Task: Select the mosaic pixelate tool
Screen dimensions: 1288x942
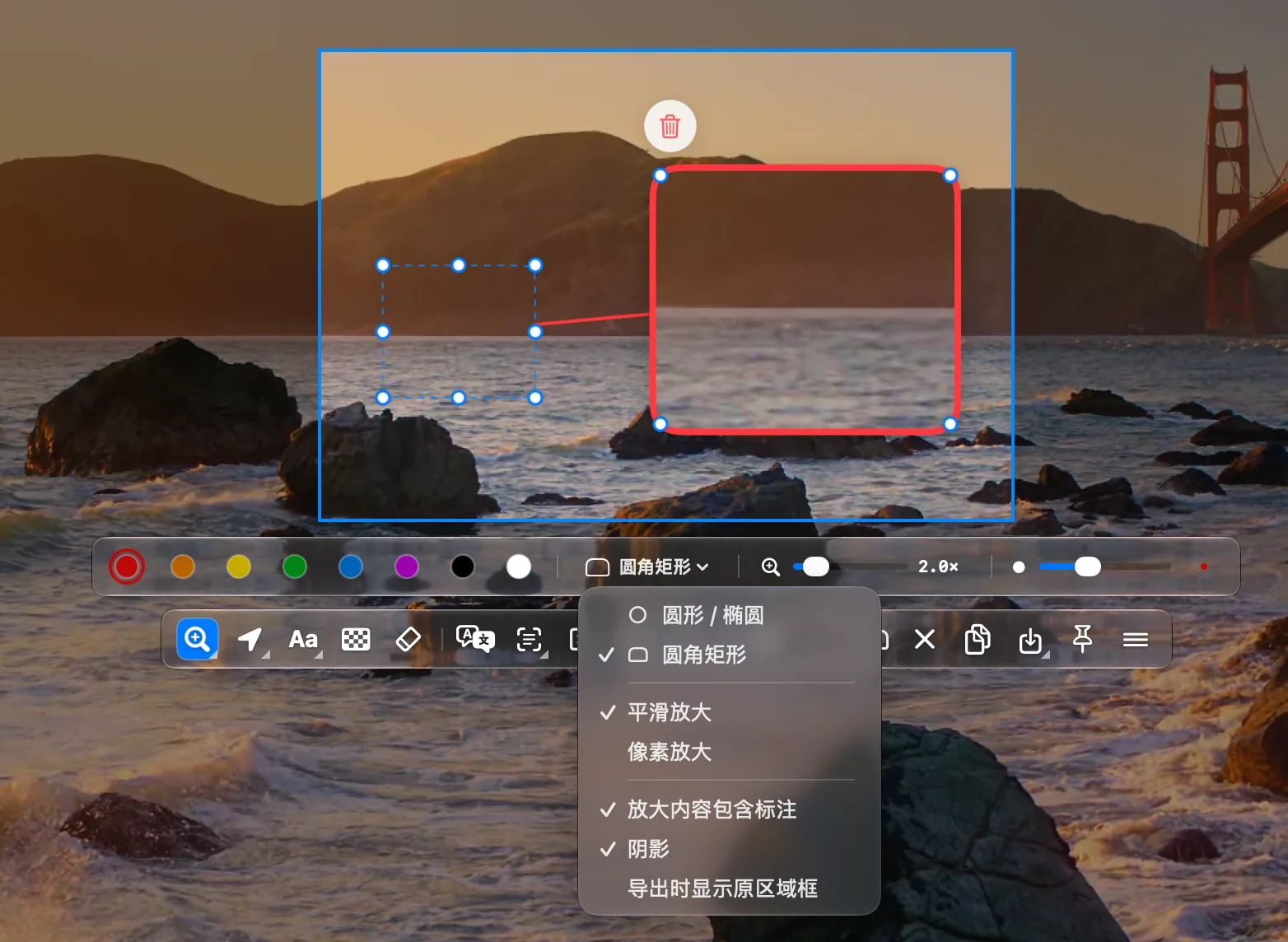Action: (x=356, y=639)
